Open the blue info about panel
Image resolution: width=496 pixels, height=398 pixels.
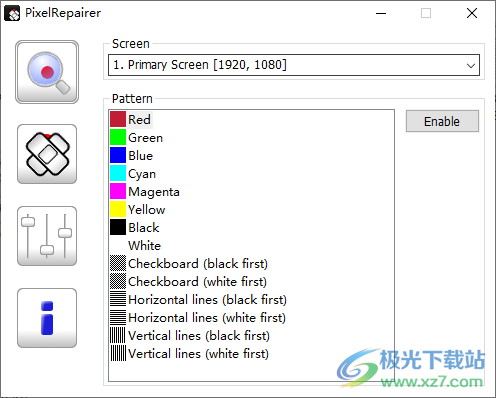[x=47, y=318]
